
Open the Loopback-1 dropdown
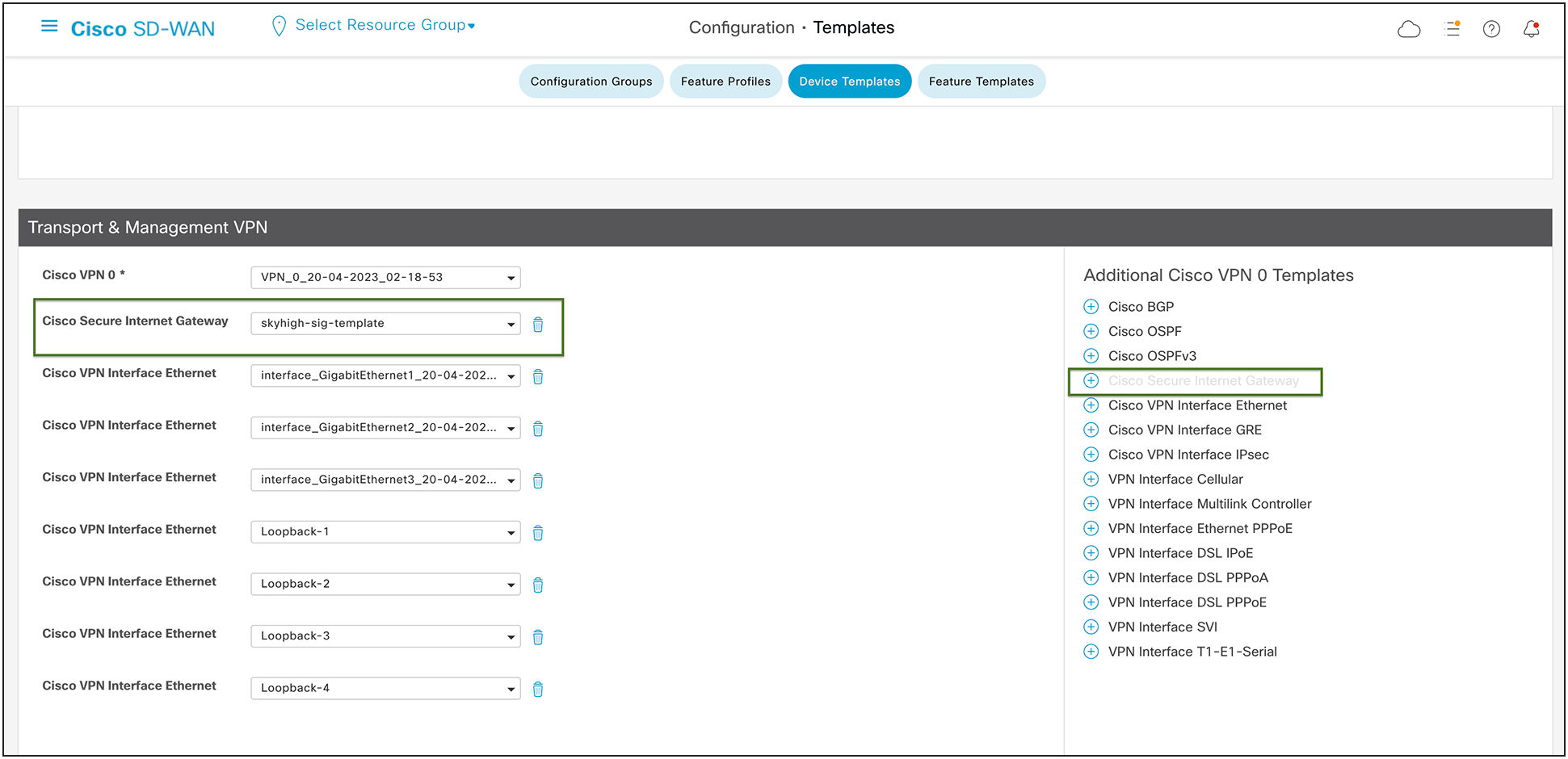click(x=385, y=531)
